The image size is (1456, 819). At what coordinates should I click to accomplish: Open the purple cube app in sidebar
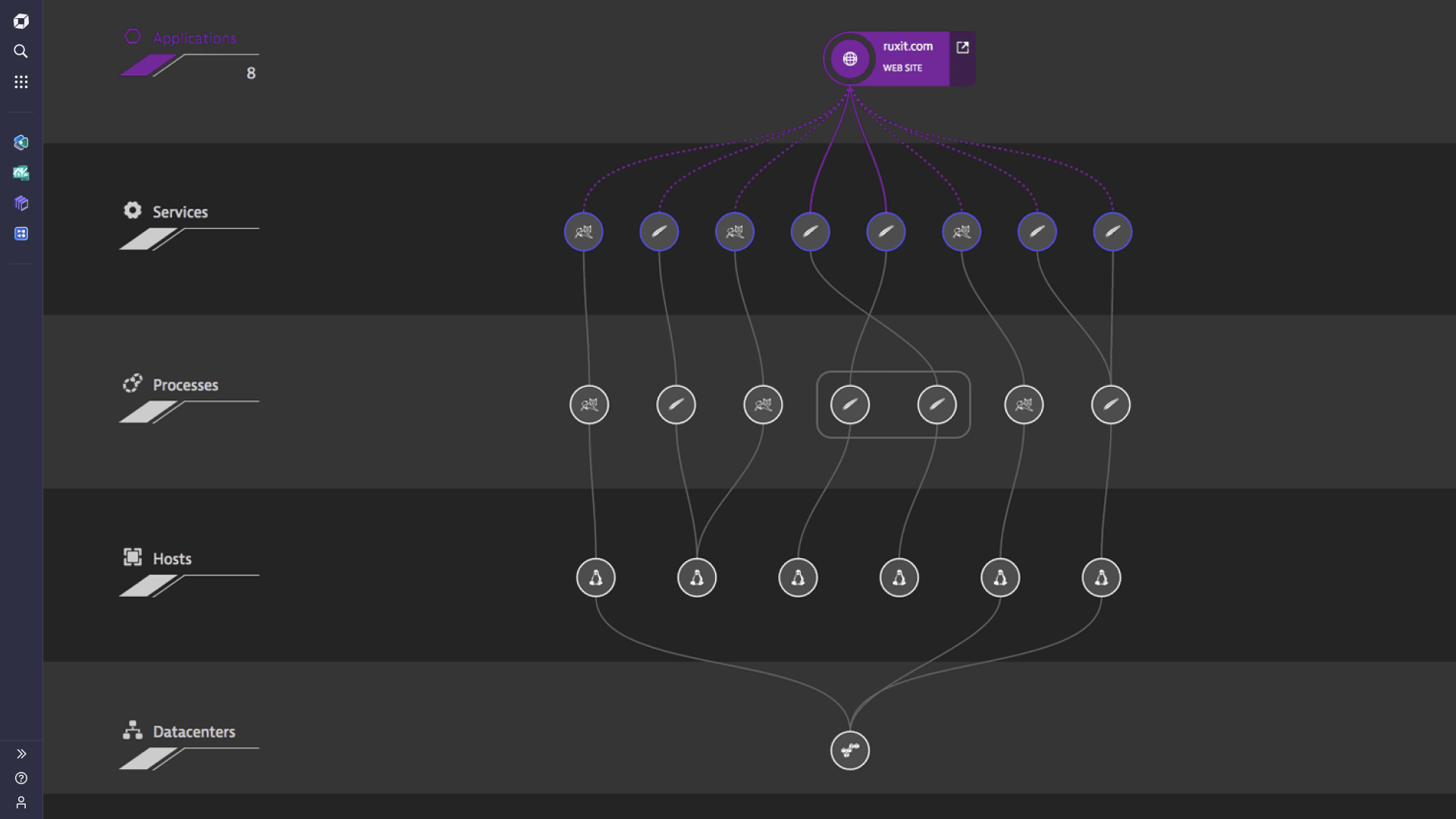point(21,203)
